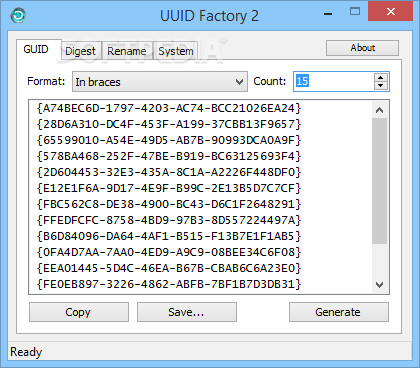Select GUID starting with FE0EB897
This screenshot has width=420, height=368.
[169, 284]
